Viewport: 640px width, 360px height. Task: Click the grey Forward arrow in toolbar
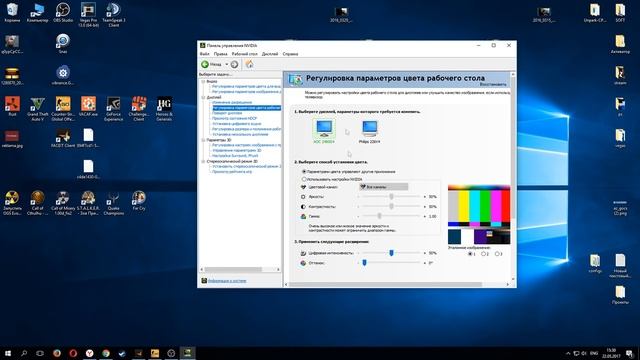(234, 64)
